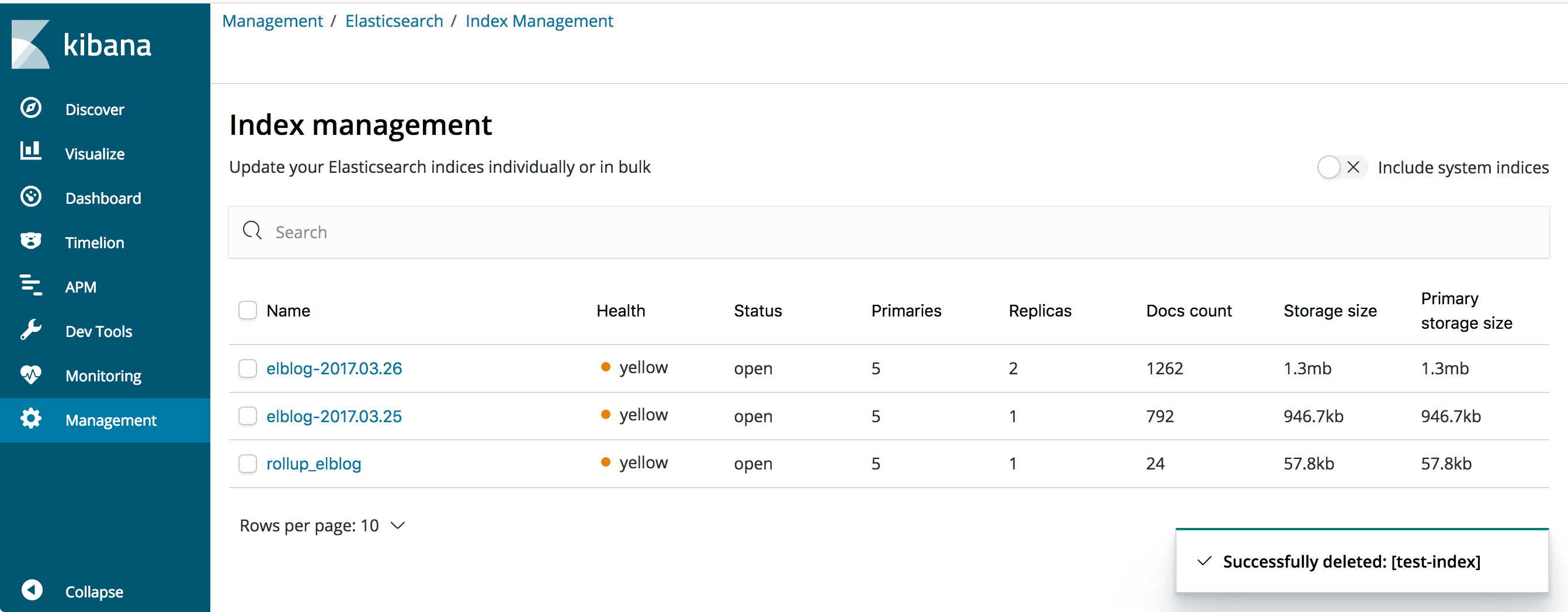Image resolution: width=1568 pixels, height=612 pixels.
Task: Click the Index Management breadcrumb link
Action: [539, 21]
